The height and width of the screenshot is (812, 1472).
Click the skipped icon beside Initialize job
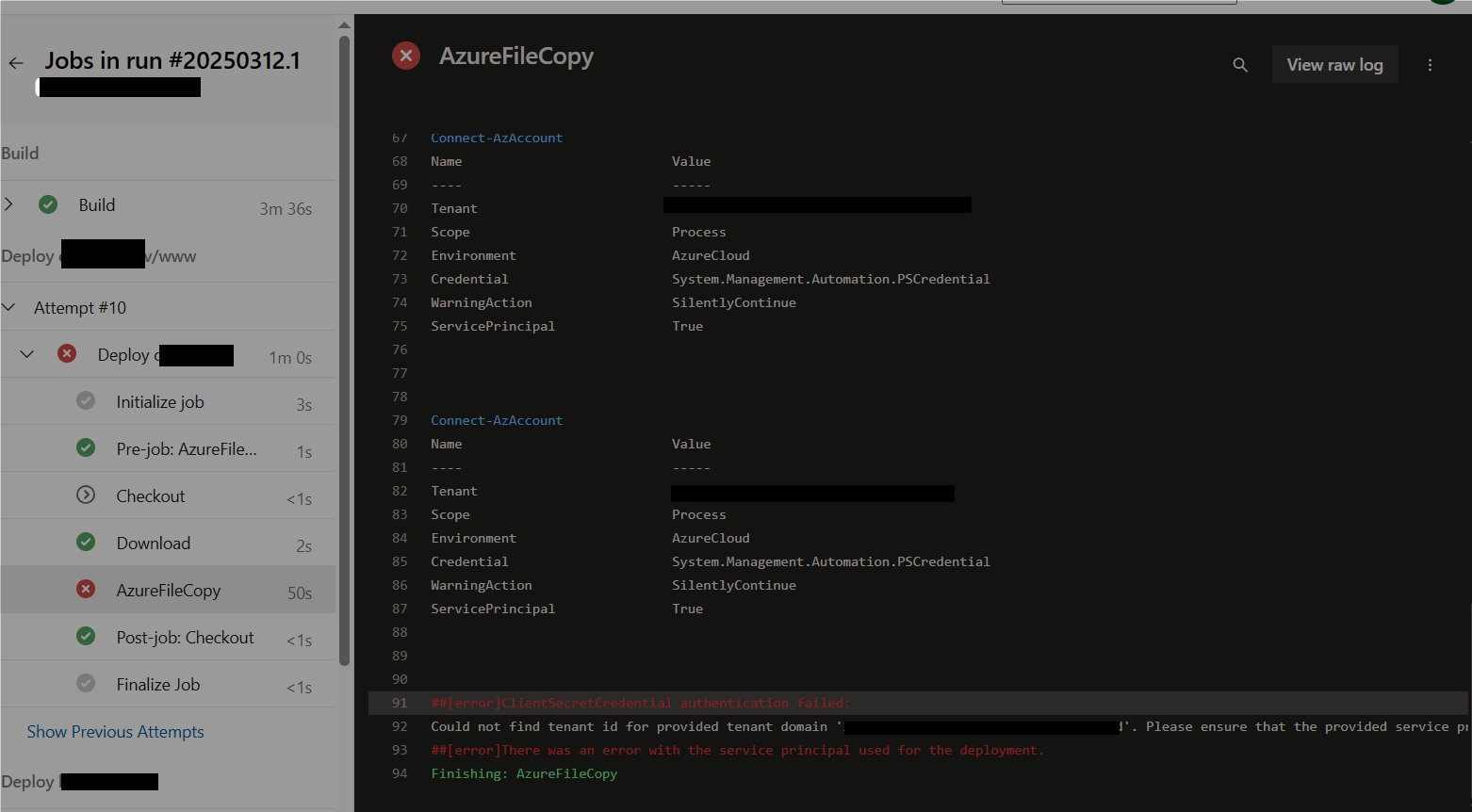[85, 400]
